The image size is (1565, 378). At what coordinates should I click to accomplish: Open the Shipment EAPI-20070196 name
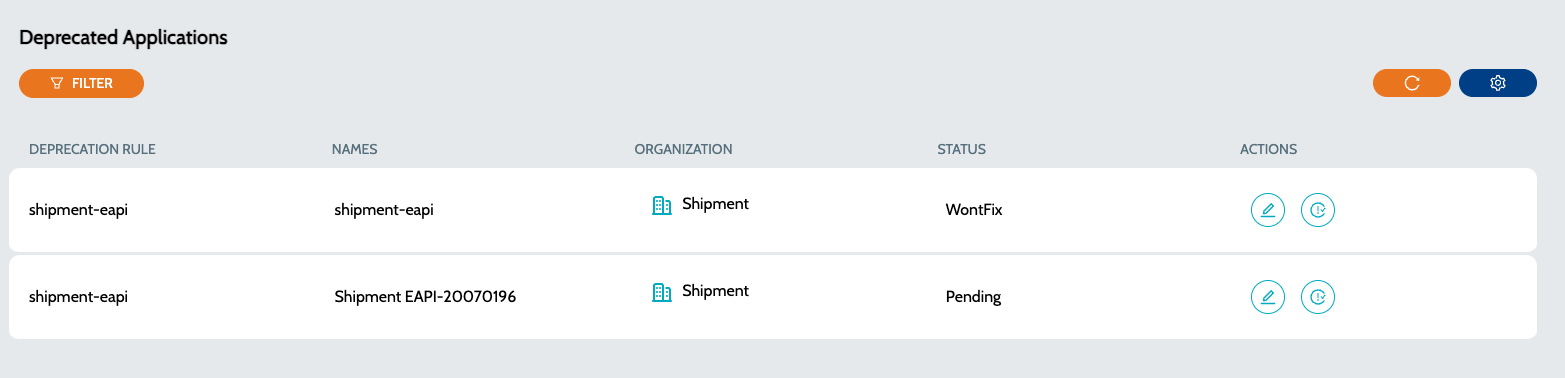pyautogui.click(x=425, y=297)
